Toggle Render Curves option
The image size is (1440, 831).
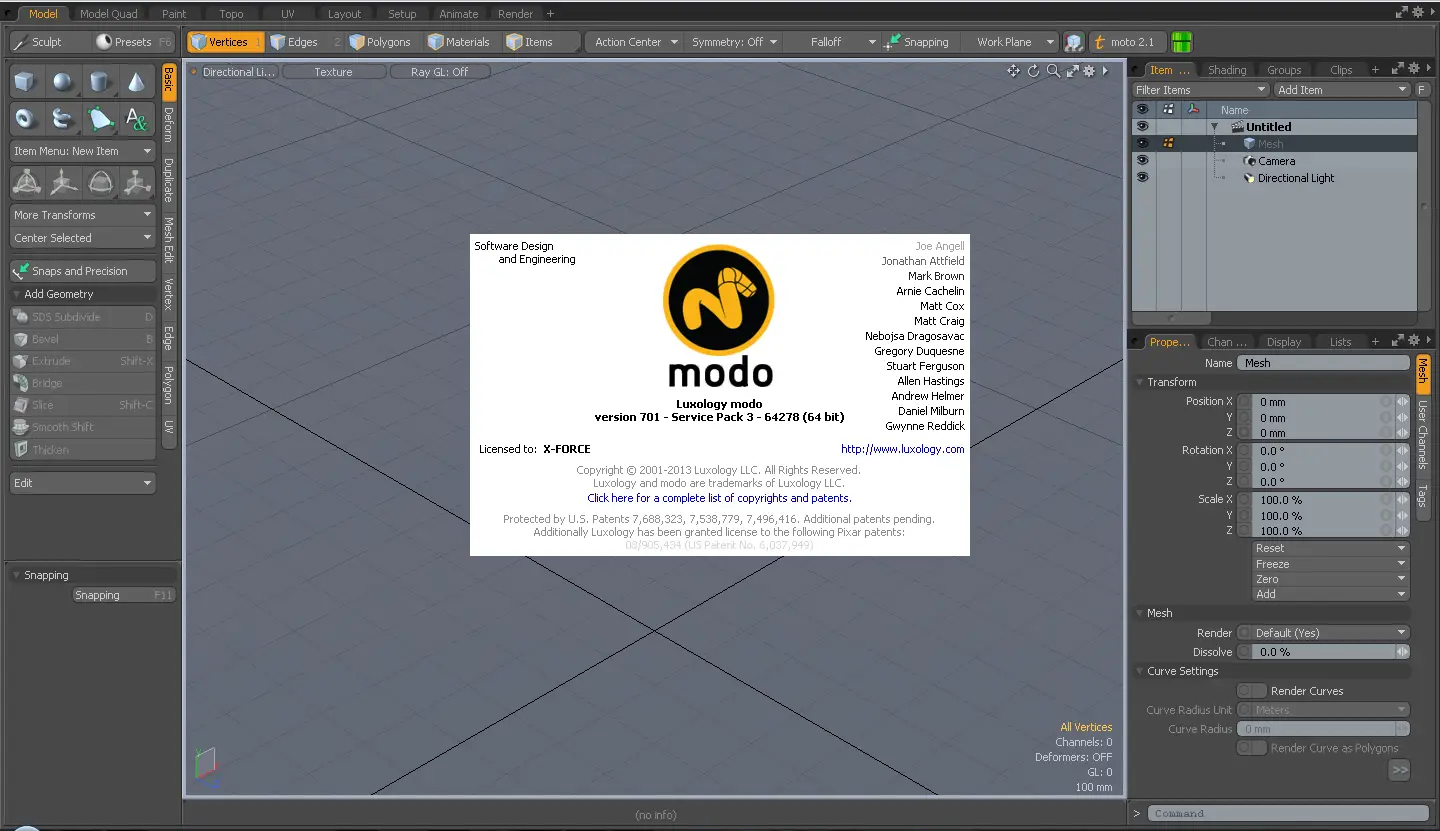1252,691
